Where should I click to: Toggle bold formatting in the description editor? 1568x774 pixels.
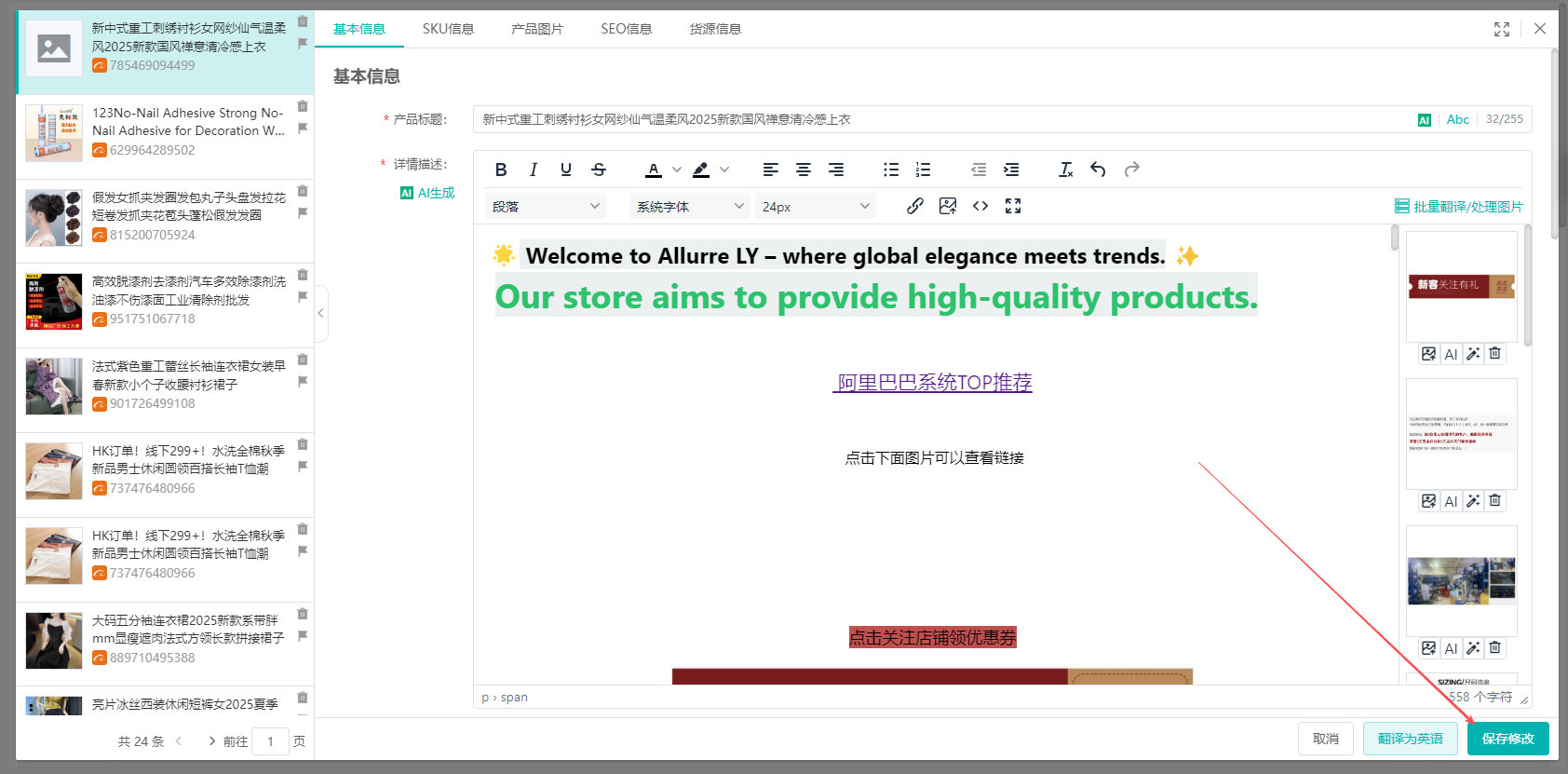(x=501, y=170)
